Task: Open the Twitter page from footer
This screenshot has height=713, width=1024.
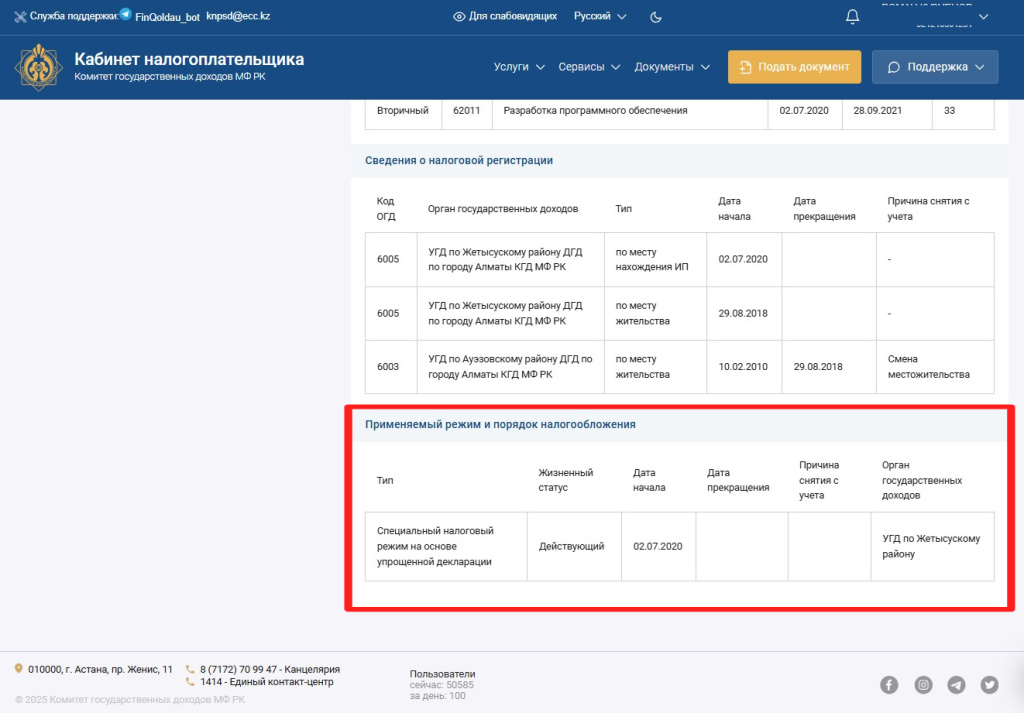Action: 990,685
